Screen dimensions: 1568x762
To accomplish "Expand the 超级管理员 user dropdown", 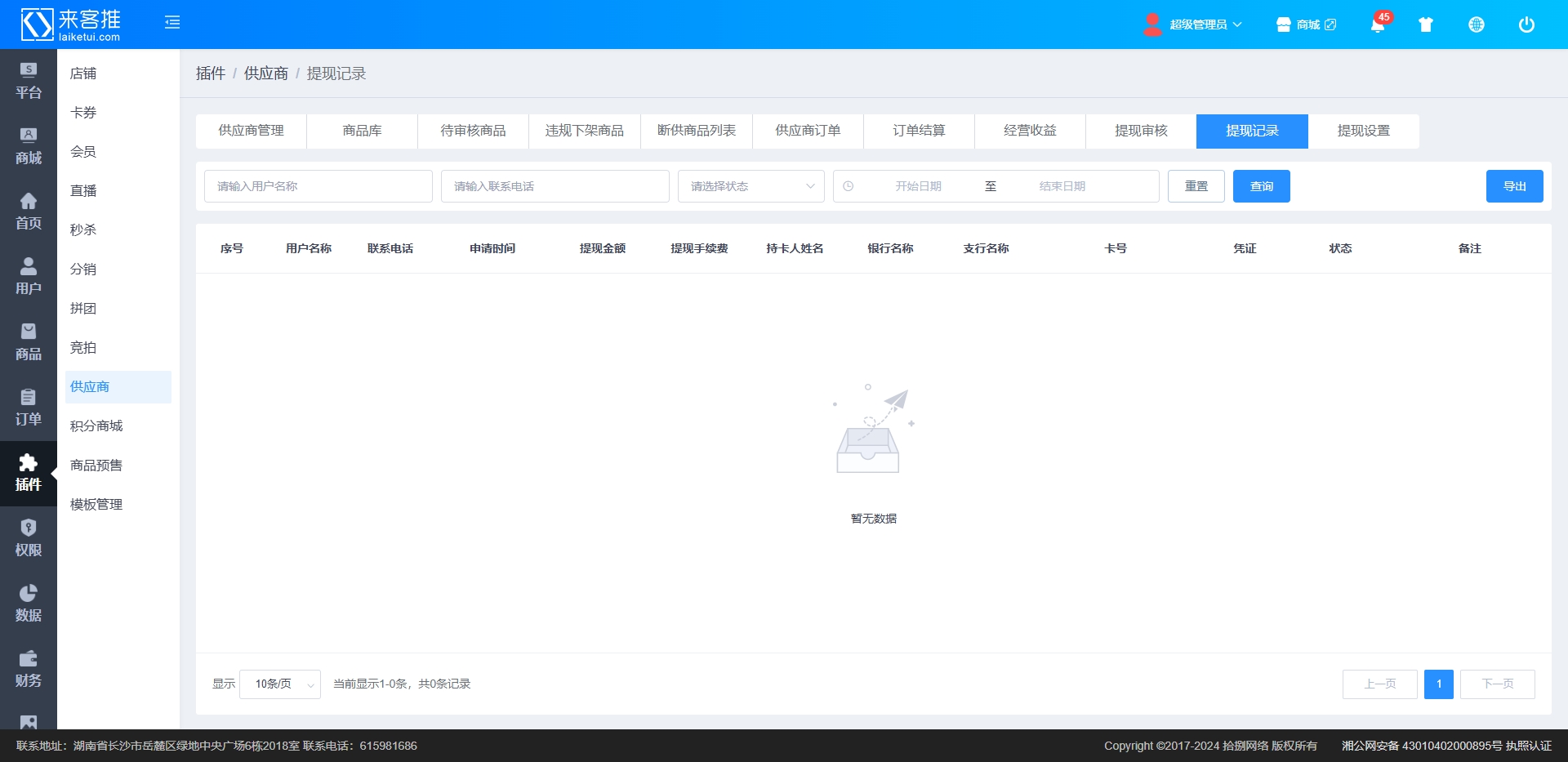I will pyautogui.click(x=1195, y=25).
